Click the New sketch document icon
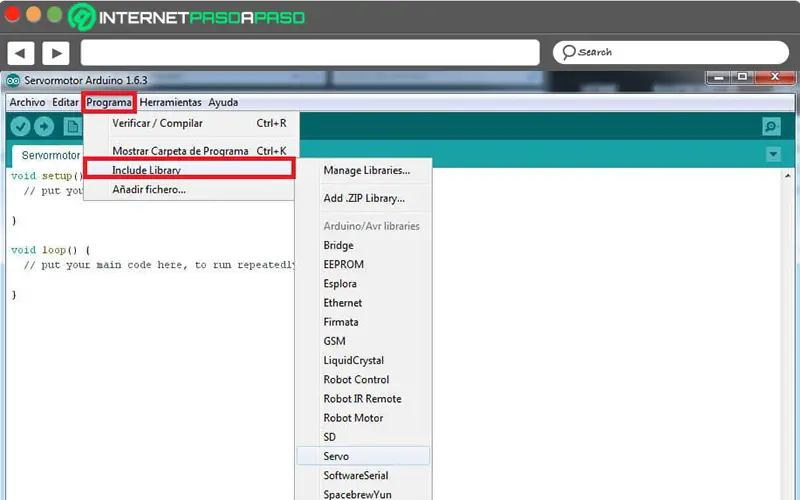The width and height of the screenshot is (800, 500). coord(72,126)
